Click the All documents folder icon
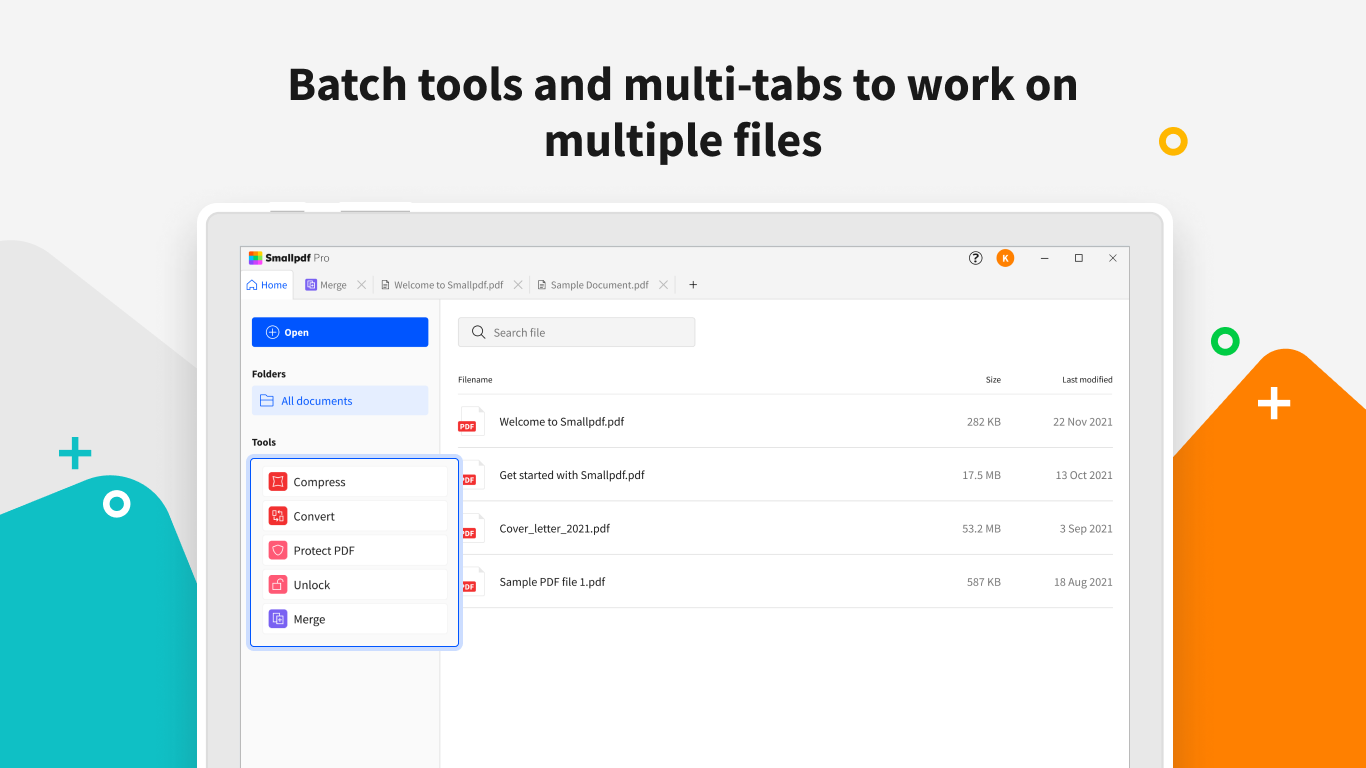This screenshot has width=1366, height=768. tap(267, 401)
